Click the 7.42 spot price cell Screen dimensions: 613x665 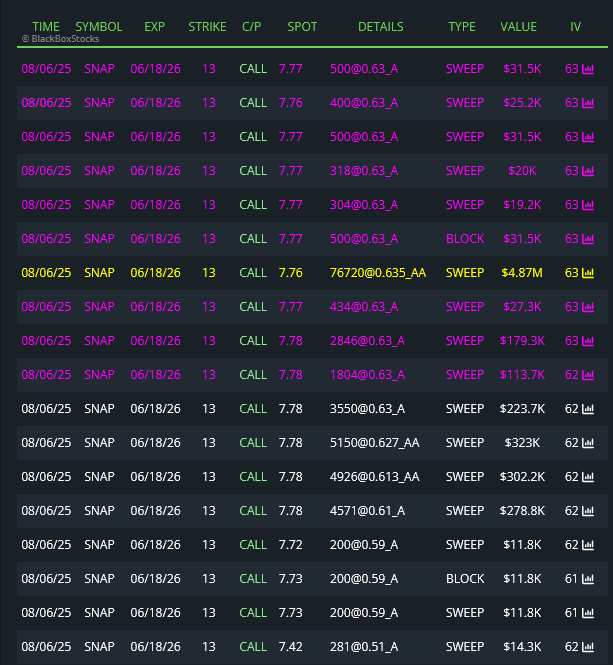[x=291, y=647]
